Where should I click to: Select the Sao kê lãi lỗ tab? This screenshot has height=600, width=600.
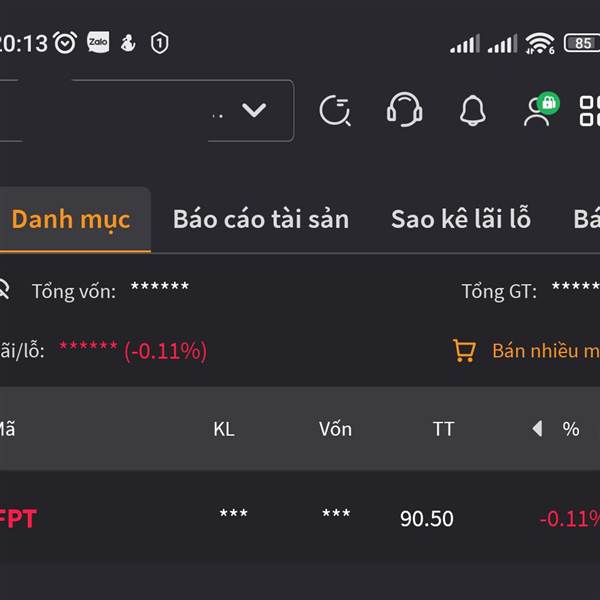pos(460,219)
